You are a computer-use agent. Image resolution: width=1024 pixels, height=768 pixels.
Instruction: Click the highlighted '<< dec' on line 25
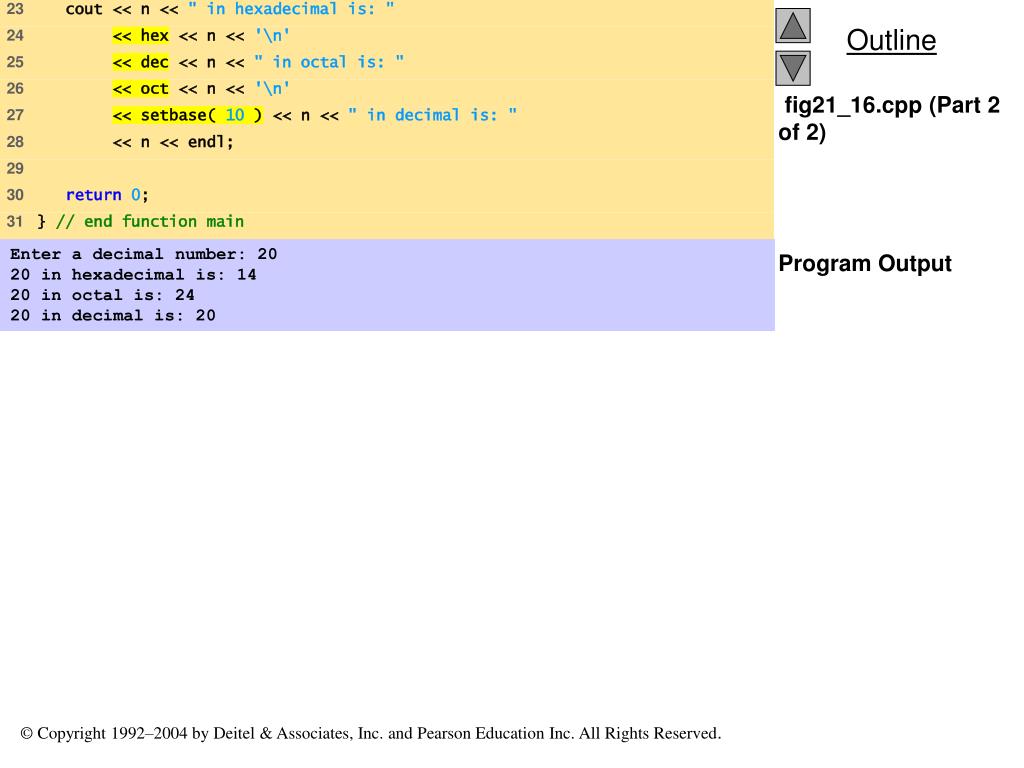click(x=140, y=62)
